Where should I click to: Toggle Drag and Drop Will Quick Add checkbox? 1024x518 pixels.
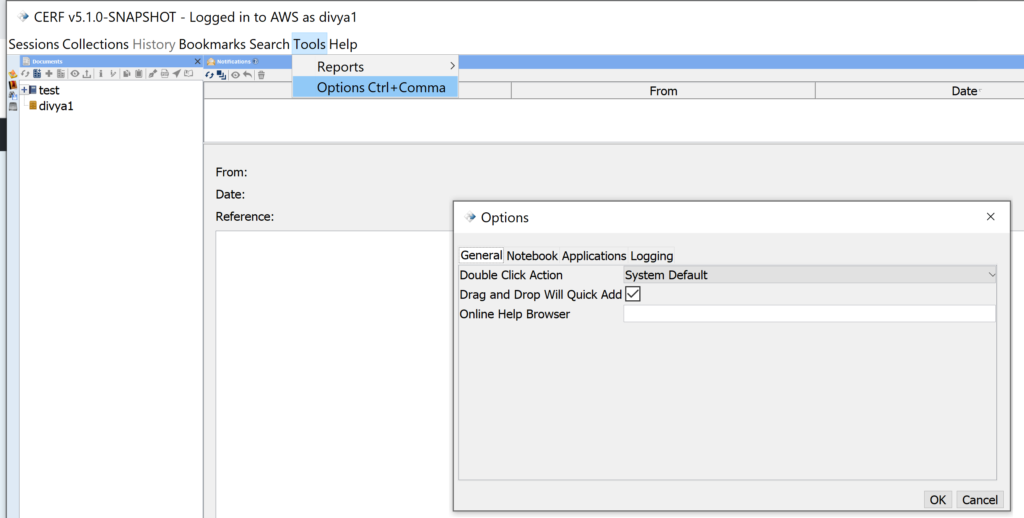[x=632, y=294]
